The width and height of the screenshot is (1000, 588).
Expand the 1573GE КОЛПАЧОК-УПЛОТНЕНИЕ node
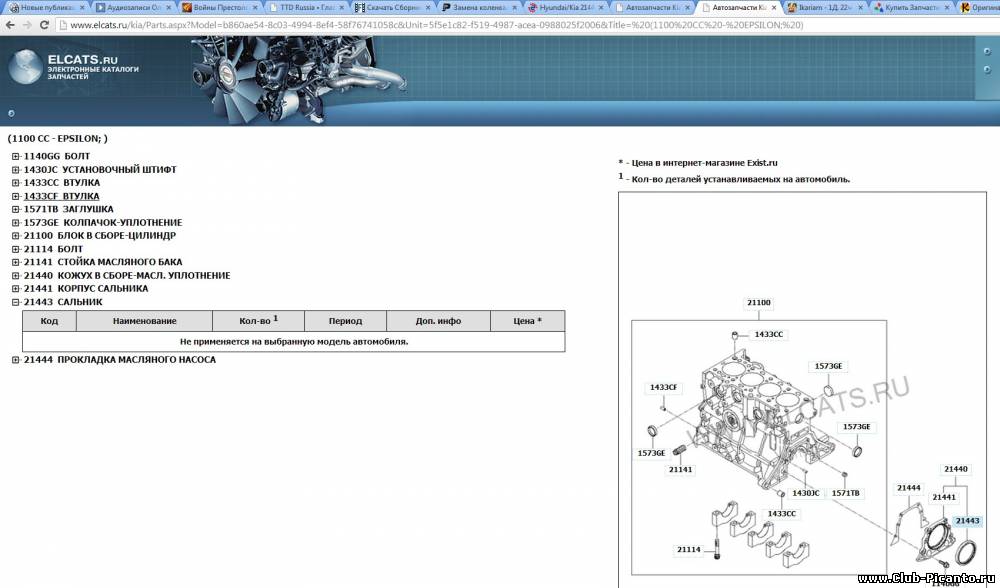pyautogui.click(x=15, y=223)
